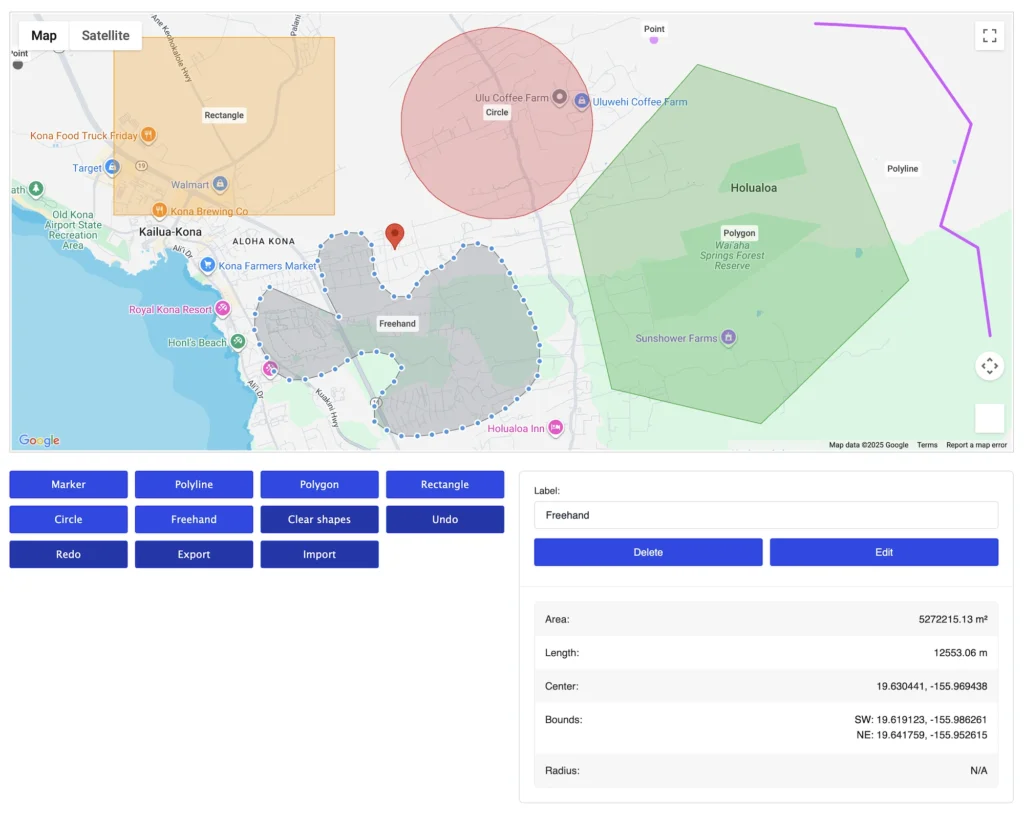Click the red marker pin on map

(x=395, y=235)
